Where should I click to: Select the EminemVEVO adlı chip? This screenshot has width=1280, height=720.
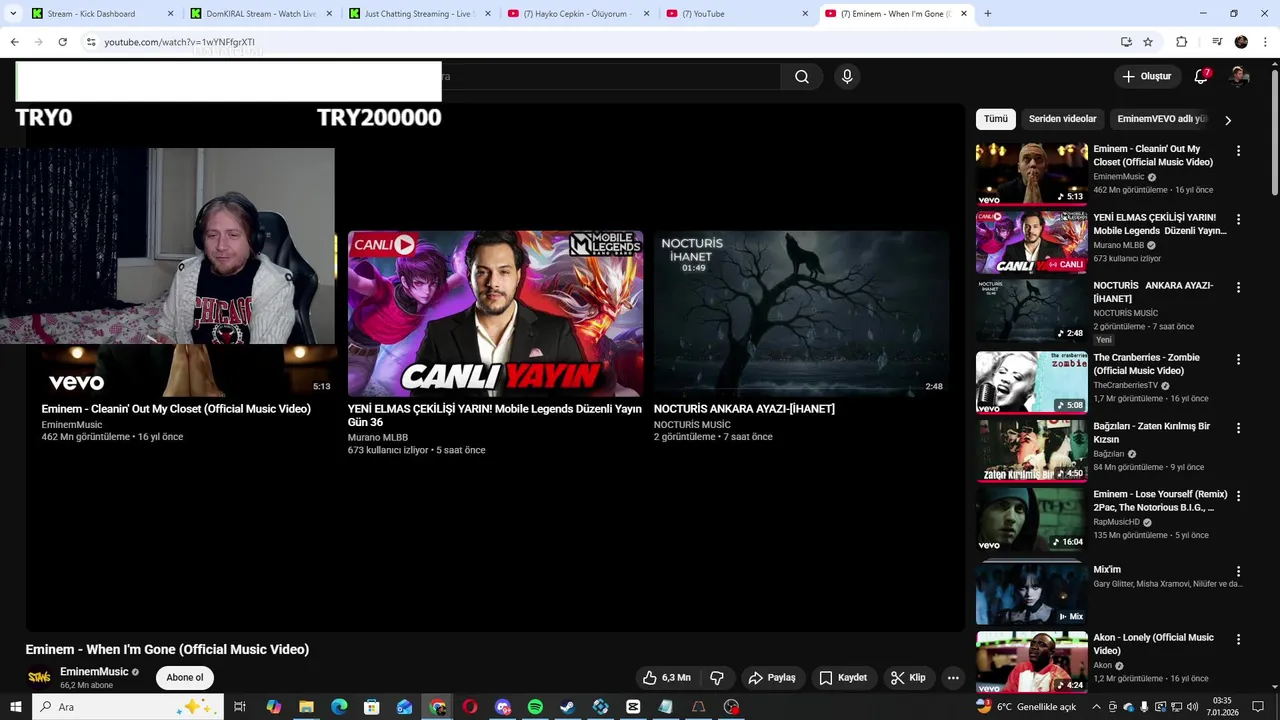coord(1162,119)
